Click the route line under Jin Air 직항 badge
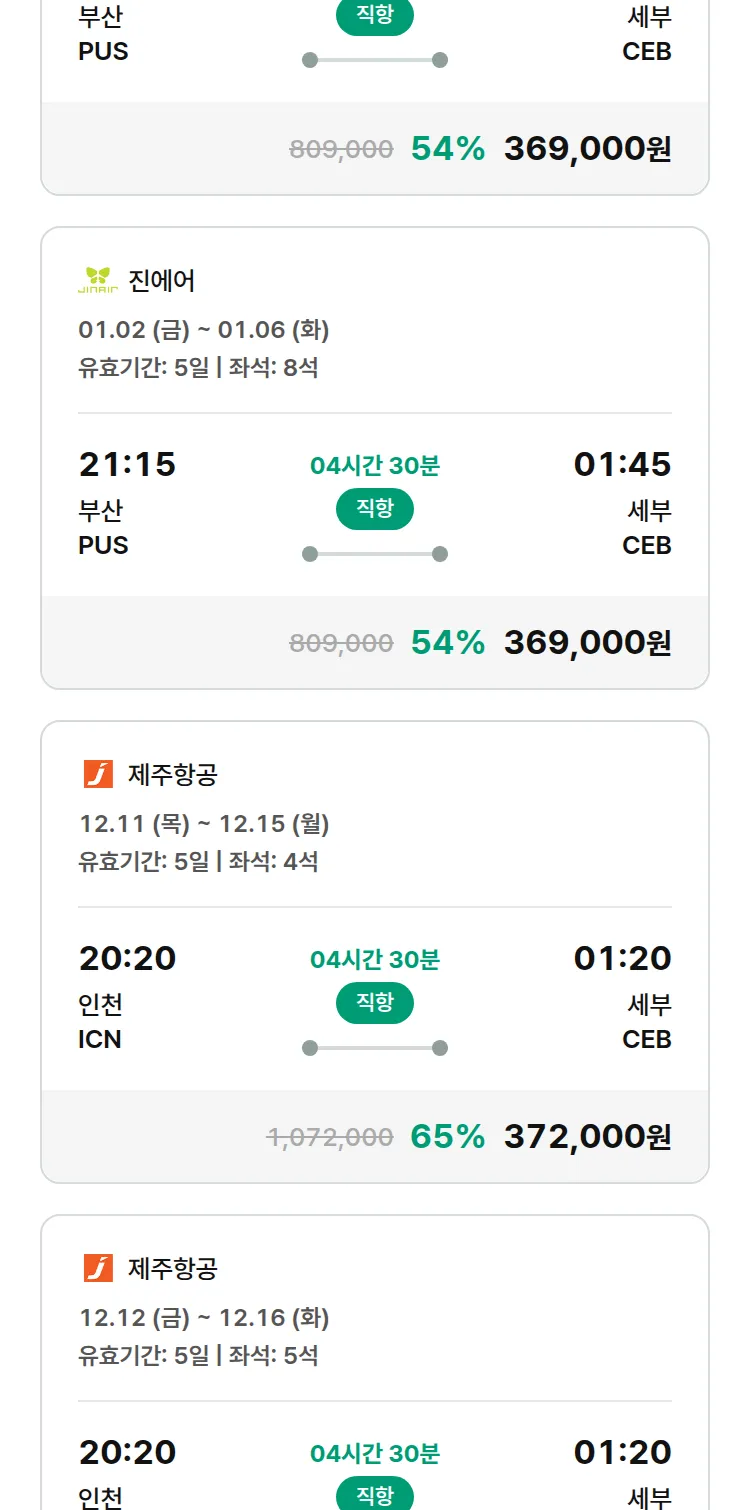The width and height of the screenshot is (750, 1510). tap(375, 554)
